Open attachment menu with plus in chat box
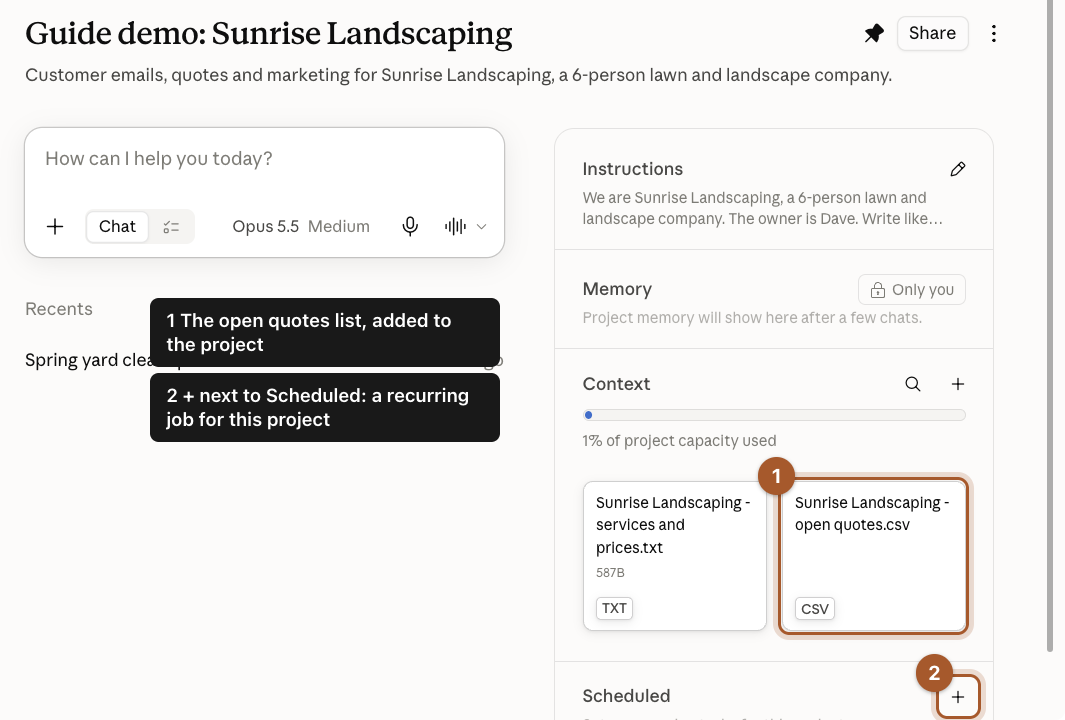1065x720 pixels. [55, 226]
